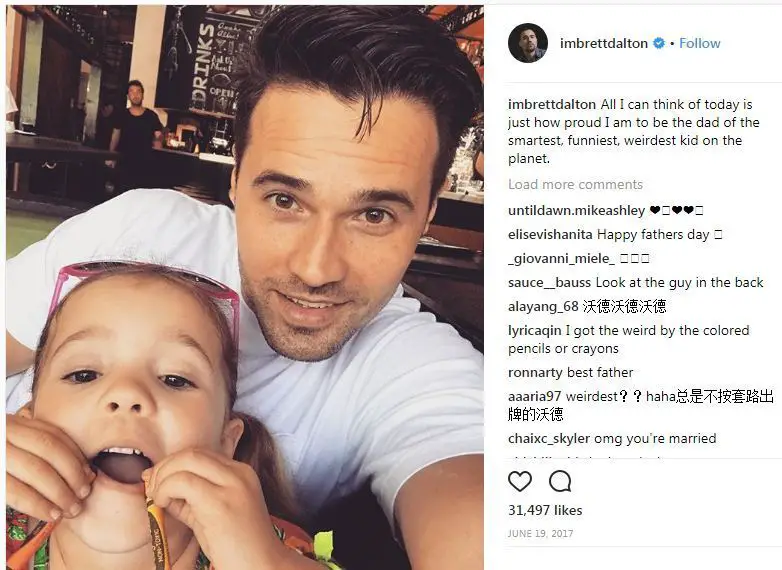Click the imbrettdalton profile avatar
The height and width of the screenshot is (570, 782).
pos(528,43)
